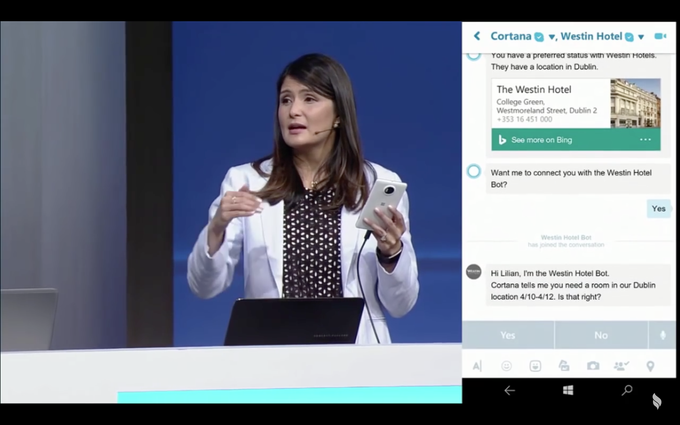Click the Westin Hotel Bot avatar
The height and width of the screenshot is (425, 680).
(x=474, y=271)
